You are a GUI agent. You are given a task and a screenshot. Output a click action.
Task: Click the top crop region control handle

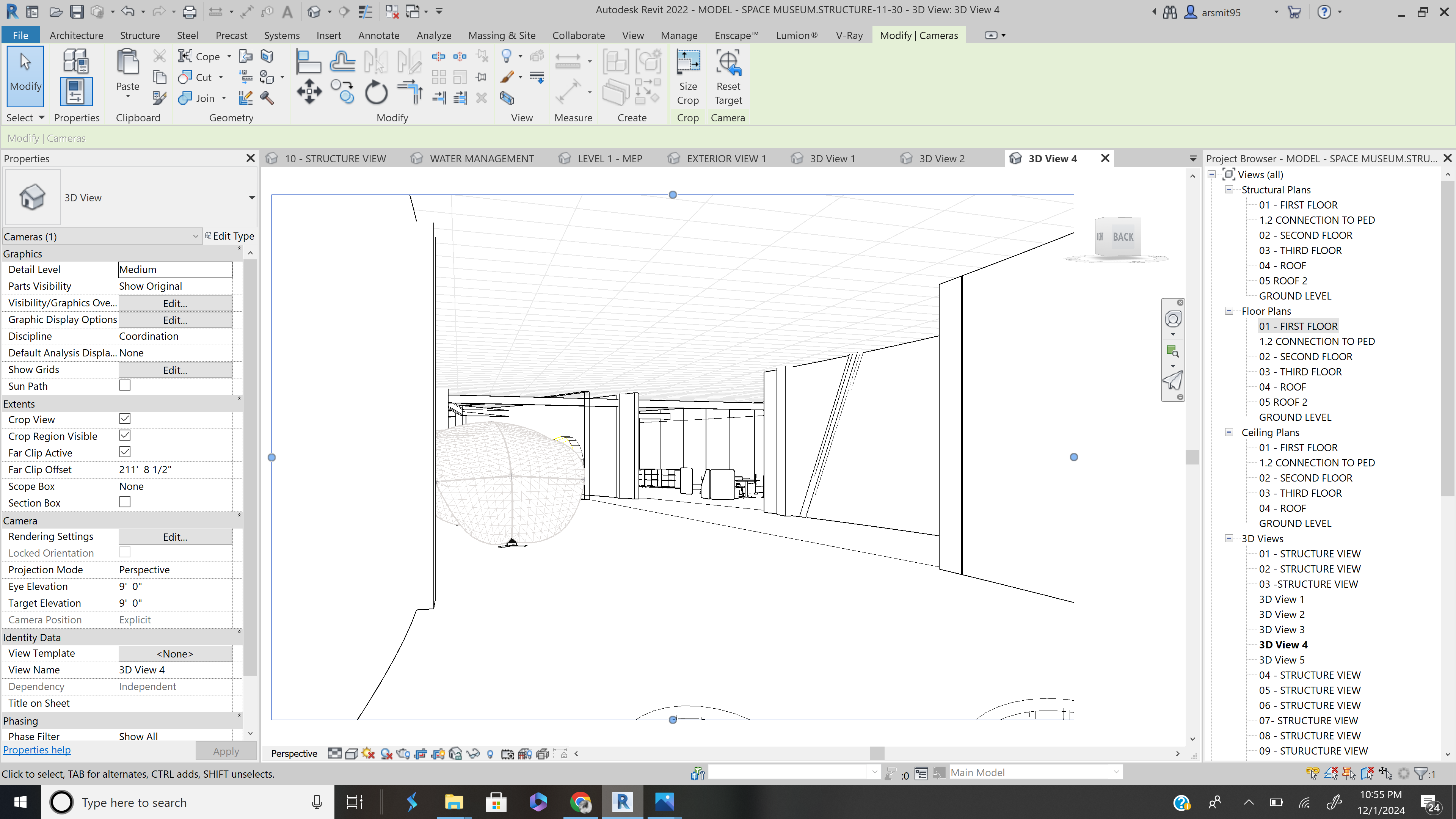pyautogui.click(x=673, y=195)
